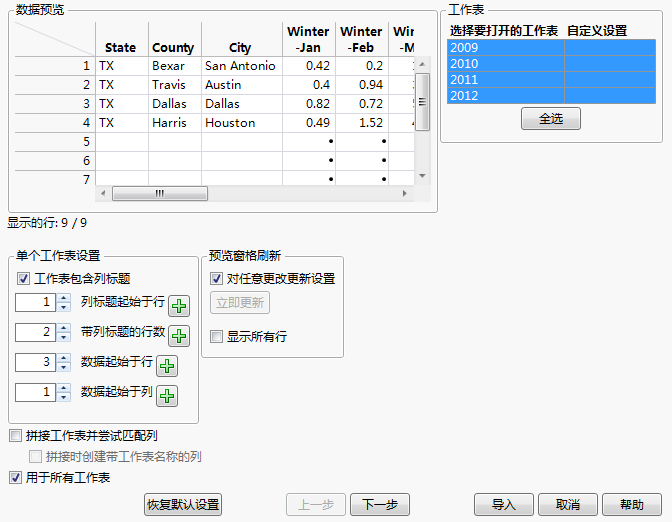Check 拼接时创建带工作表名称的列 option
The width and height of the screenshot is (672, 522).
coord(35,456)
